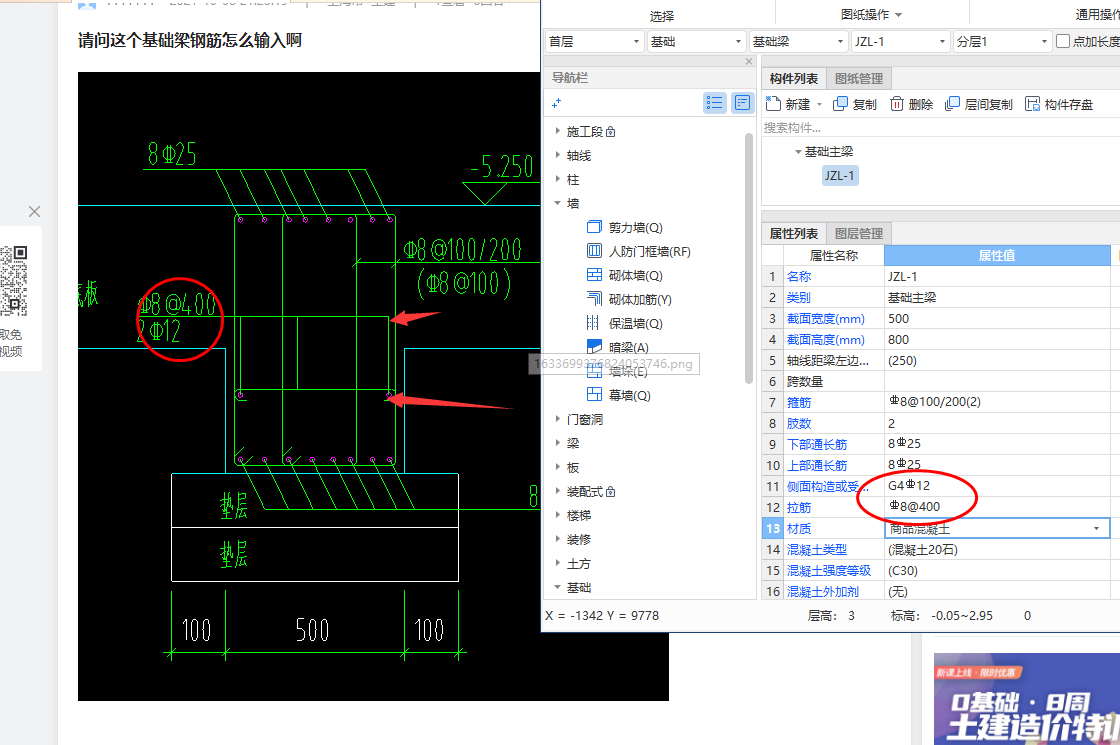Close the navigation bar panel with X
The width and height of the screenshot is (1120, 745).
pyautogui.click(x=749, y=61)
